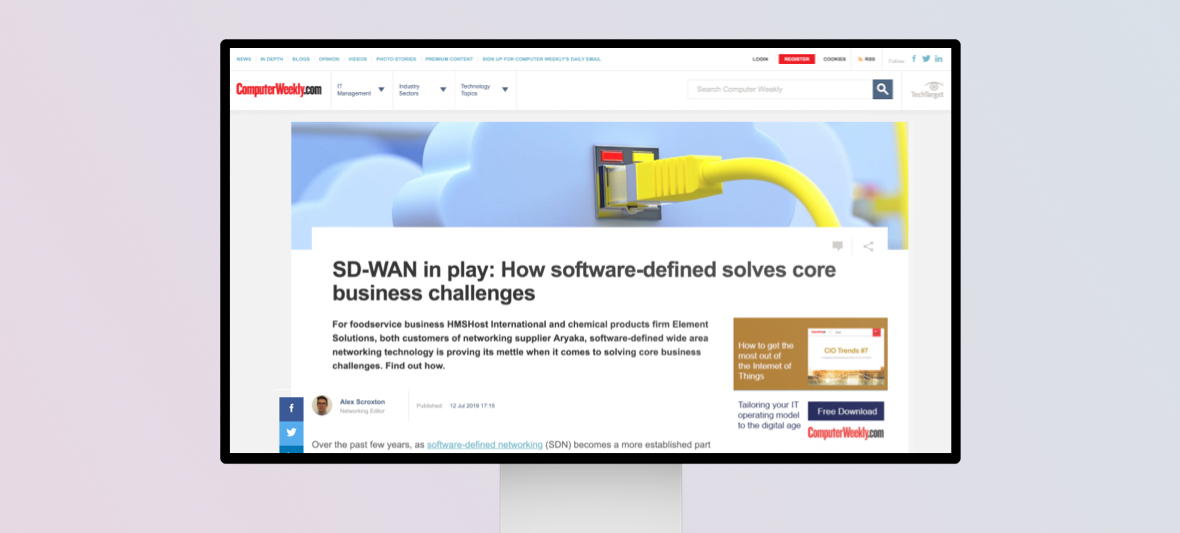Share article via Facebook side button
Image resolution: width=1180 pixels, height=533 pixels.
click(291, 410)
